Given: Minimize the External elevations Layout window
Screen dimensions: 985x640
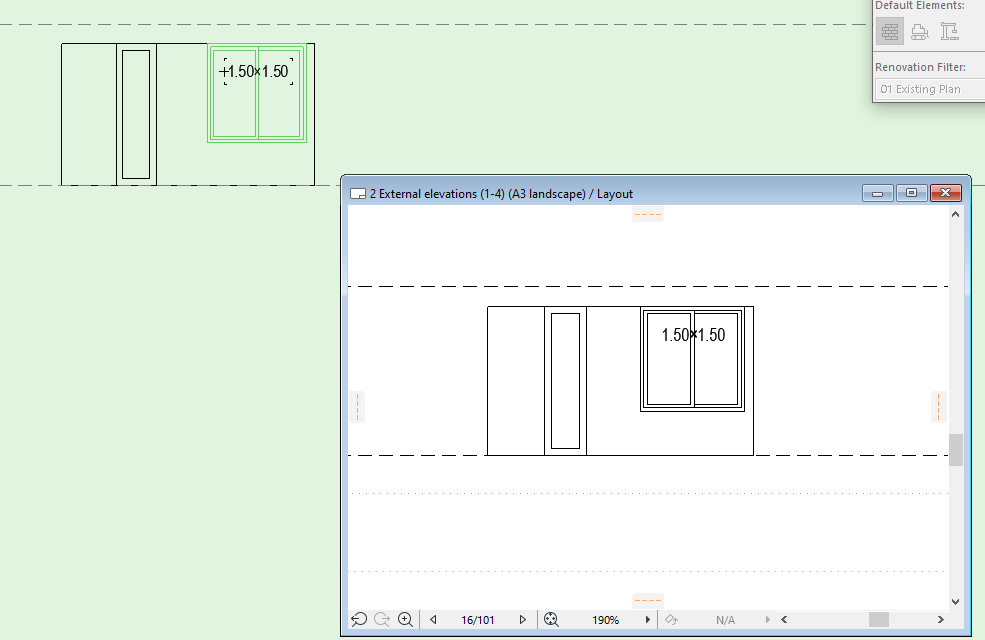Looking at the screenshot, I should point(878,193).
